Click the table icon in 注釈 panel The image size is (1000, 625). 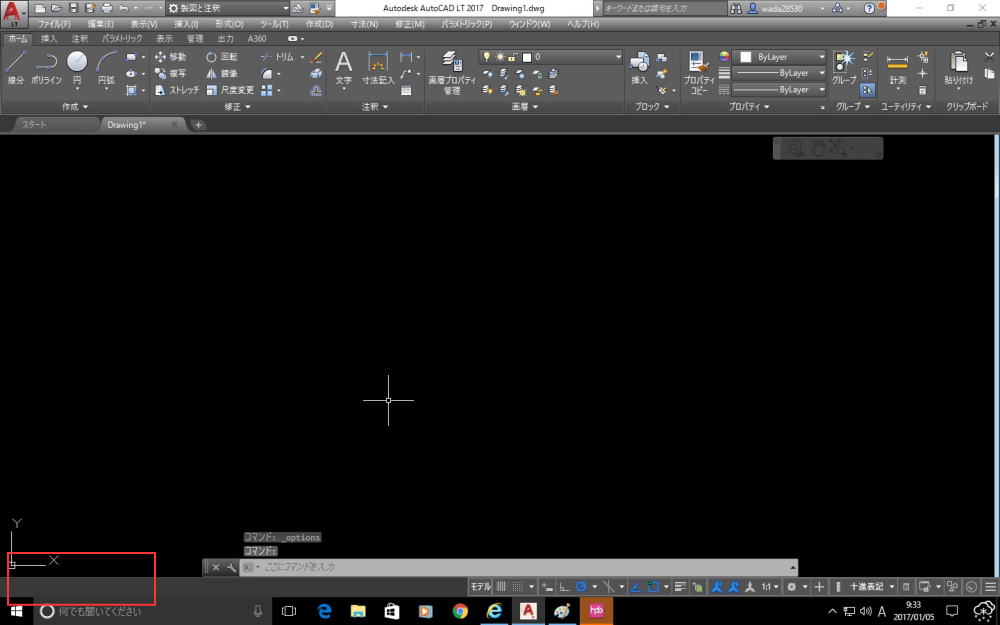[x=406, y=91]
